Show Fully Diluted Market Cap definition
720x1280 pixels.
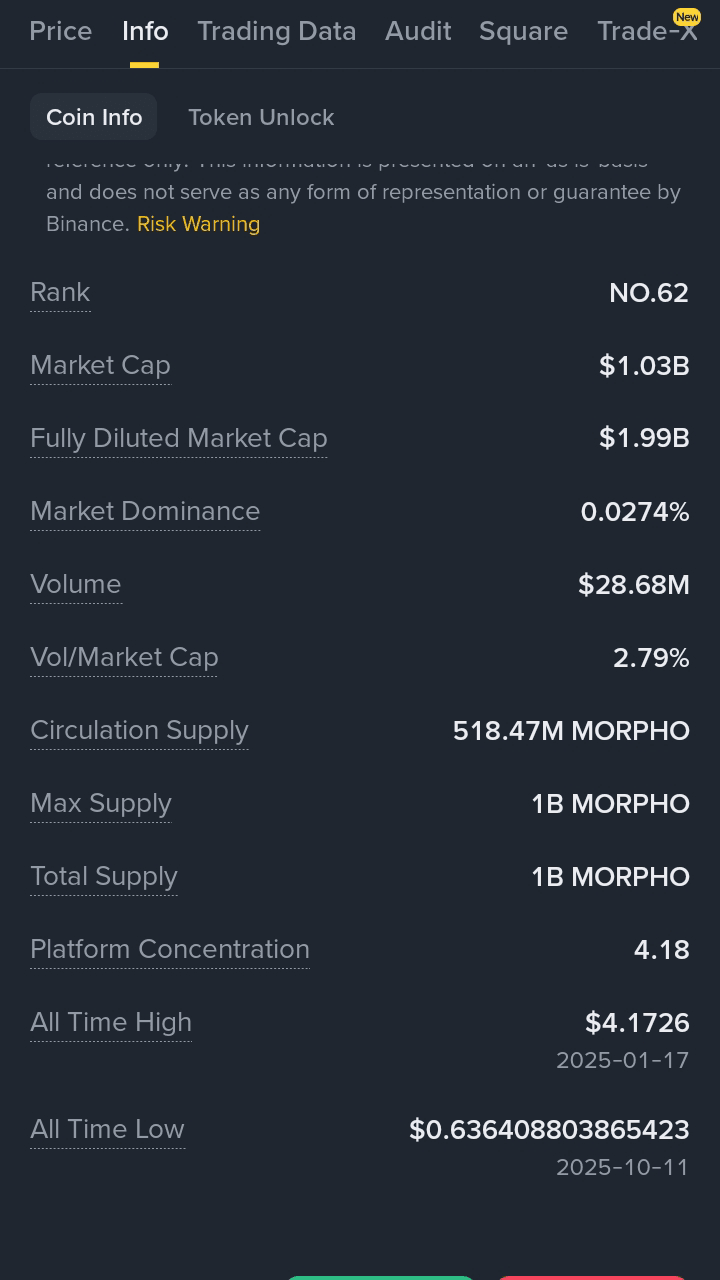179,438
